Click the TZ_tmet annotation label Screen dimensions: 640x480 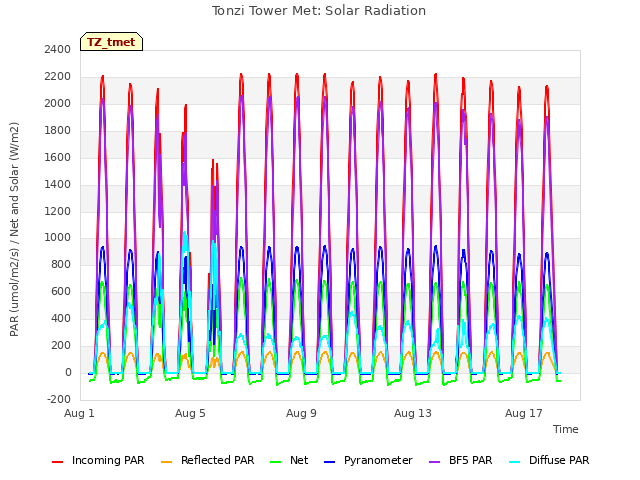[111, 42]
